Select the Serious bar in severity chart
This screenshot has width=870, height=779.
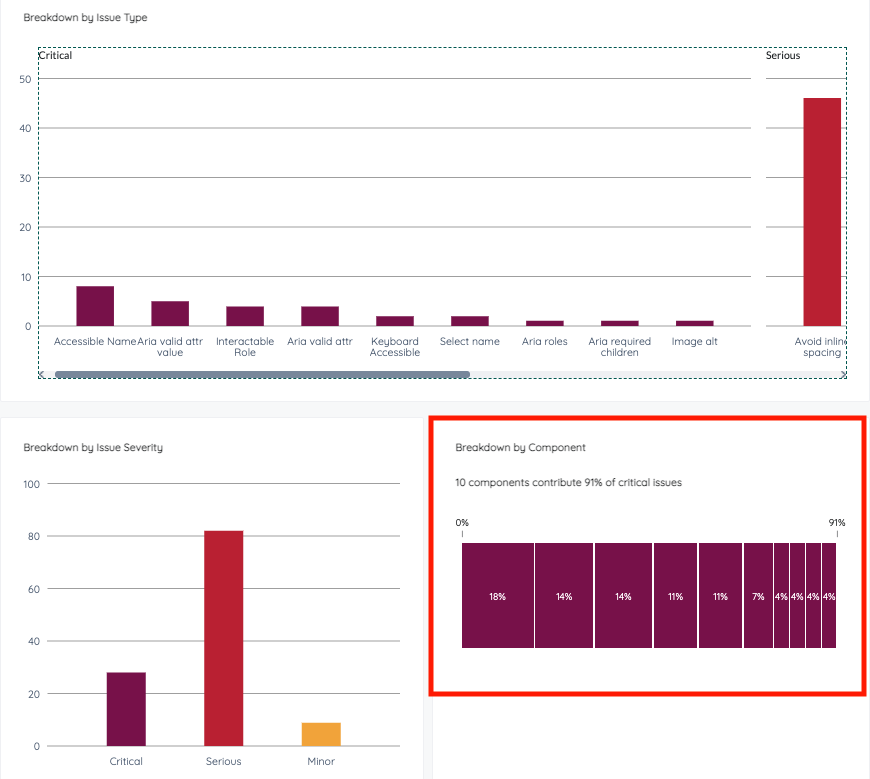click(224, 638)
